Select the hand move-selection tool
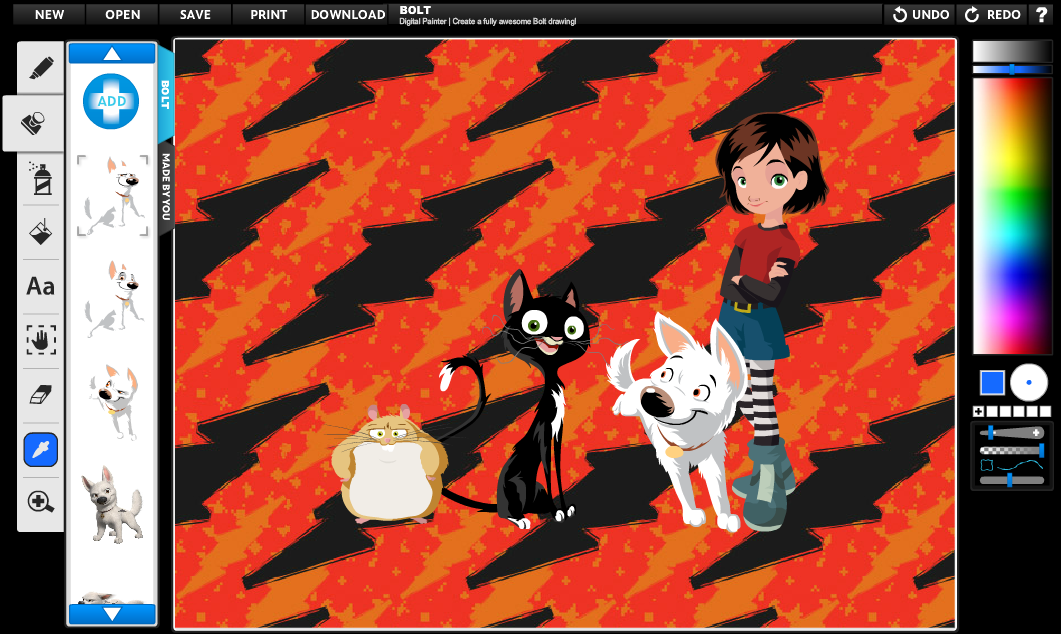The width and height of the screenshot is (1061, 634). [x=41, y=340]
